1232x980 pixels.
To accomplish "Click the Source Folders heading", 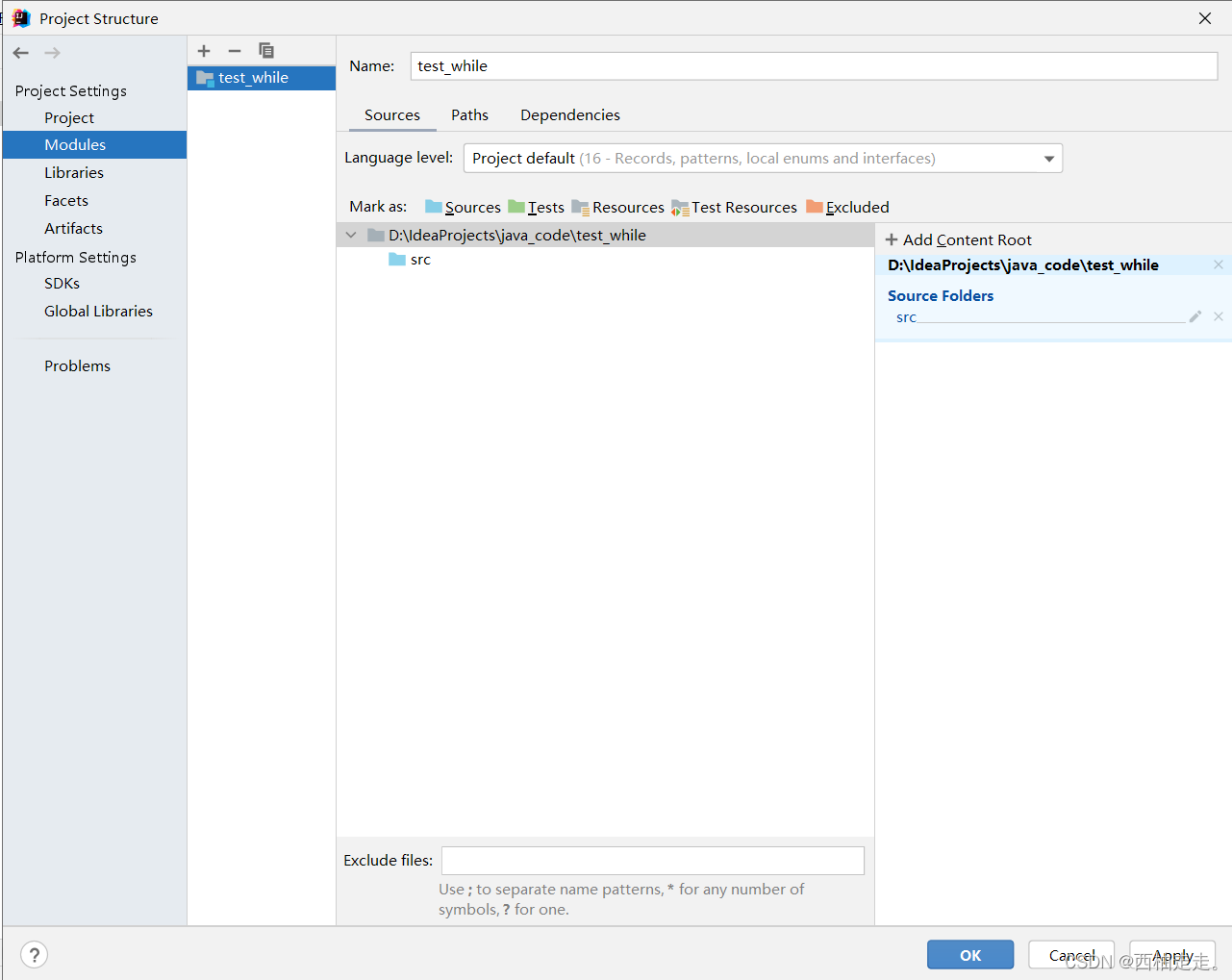I will [941, 296].
